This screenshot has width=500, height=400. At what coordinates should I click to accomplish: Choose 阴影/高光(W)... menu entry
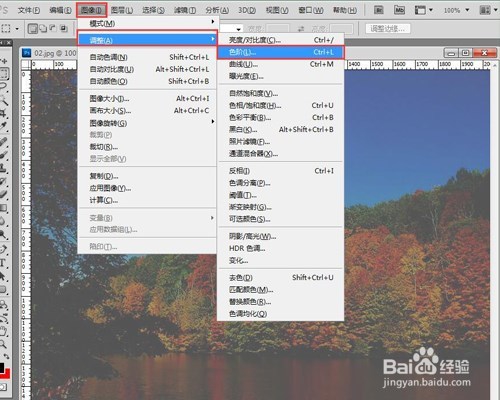click(x=281, y=236)
